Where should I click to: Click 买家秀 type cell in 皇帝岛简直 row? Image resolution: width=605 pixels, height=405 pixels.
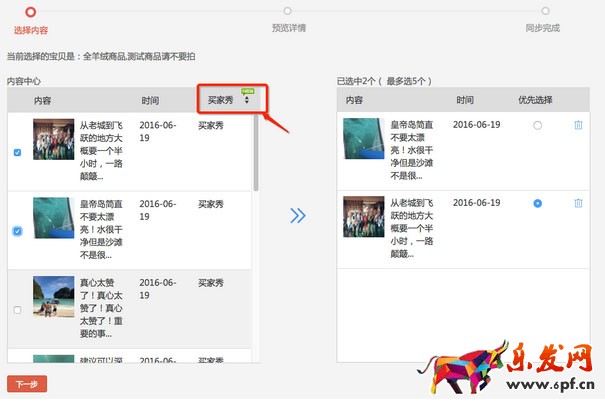pyautogui.click(x=211, y=204)
